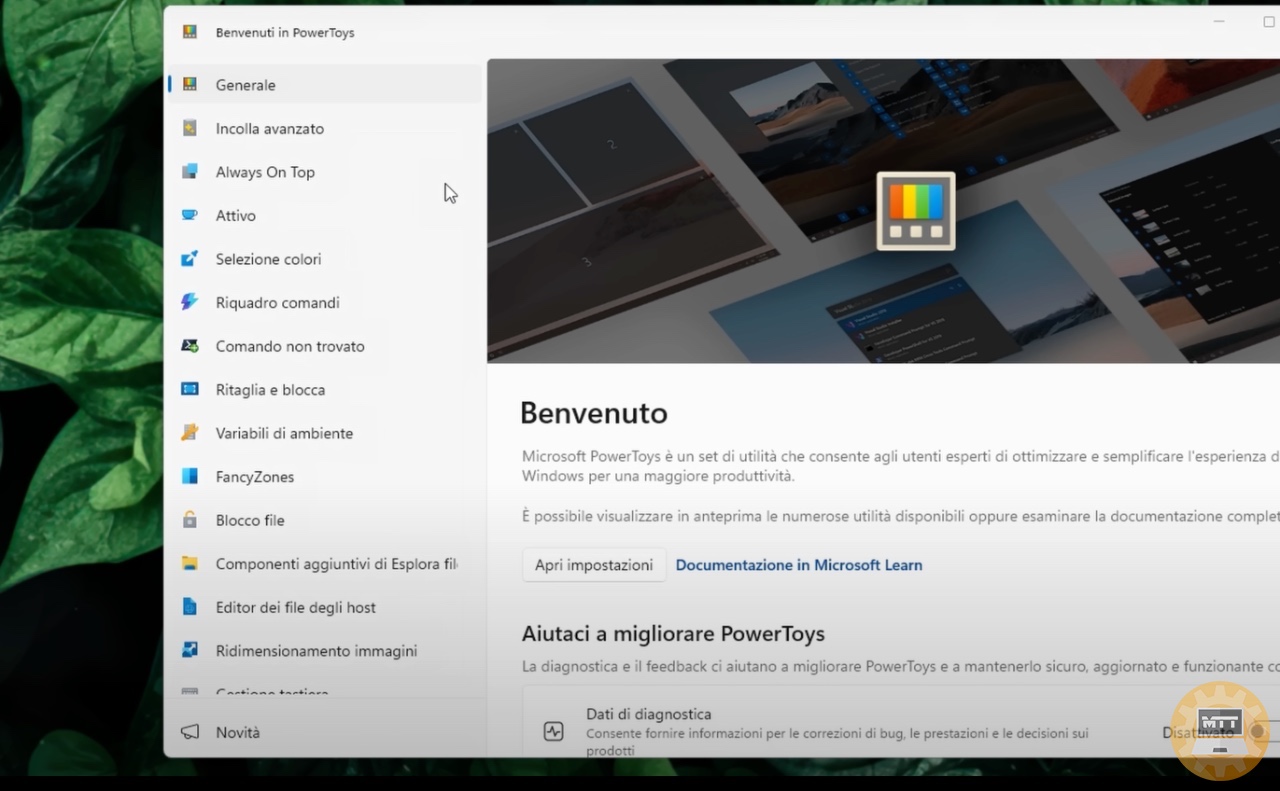Click the Benvenuti in PowerToys window title

pos(285,32)
